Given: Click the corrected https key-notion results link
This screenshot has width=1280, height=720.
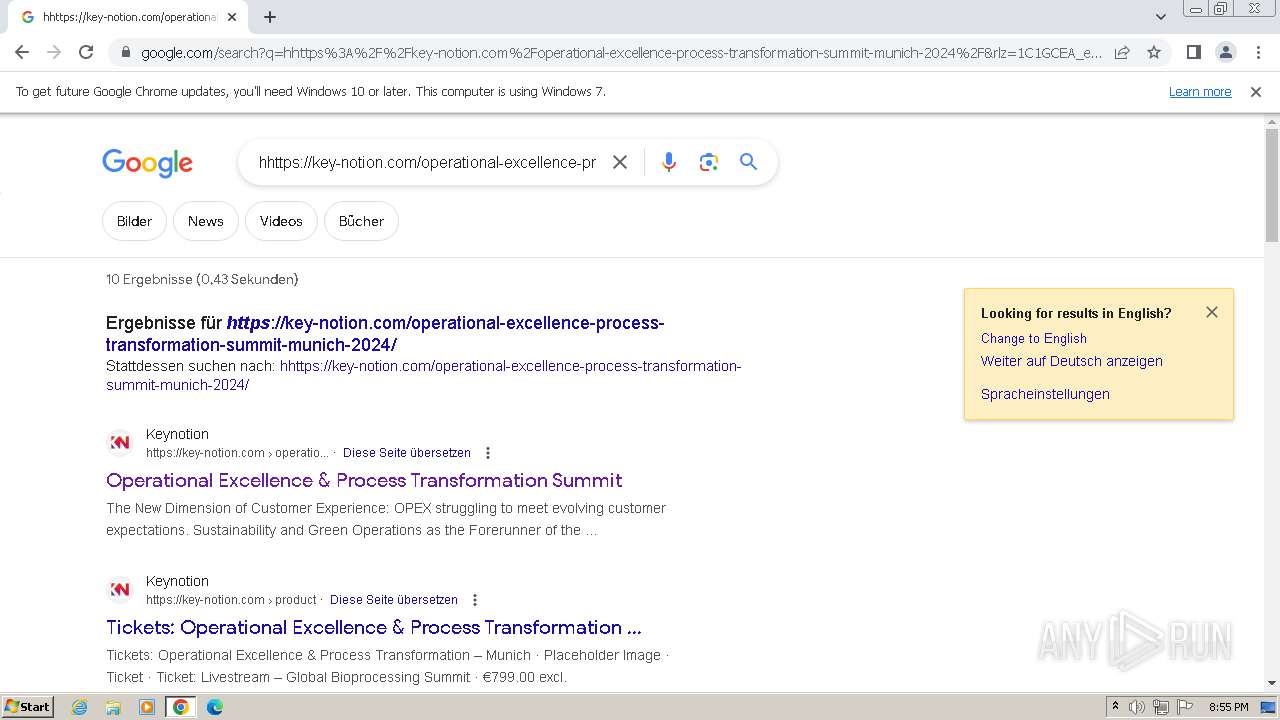Looking at the screenshot, I should tap(385, 334).
